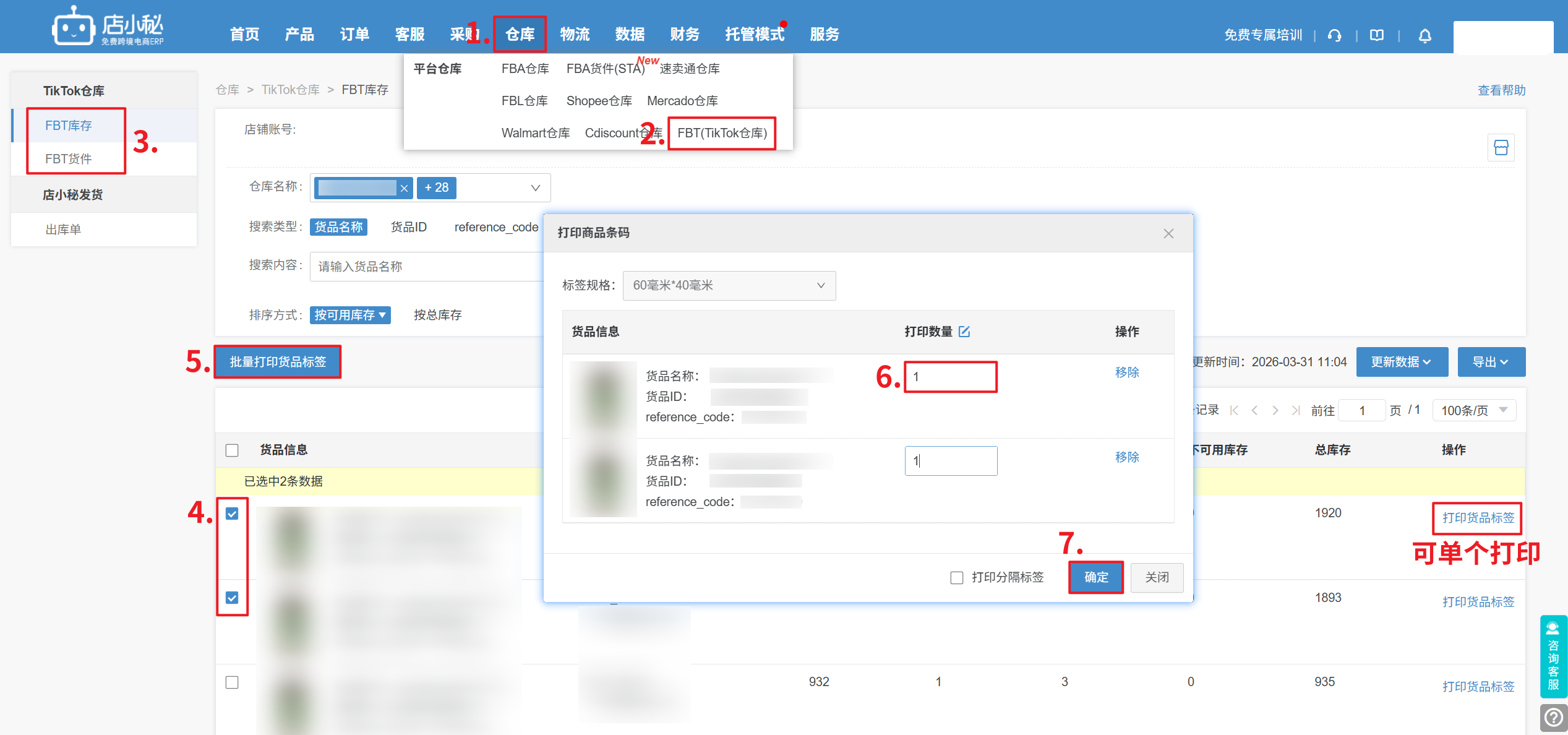Go to next page arrow in pagination

tap(1275, 410)
